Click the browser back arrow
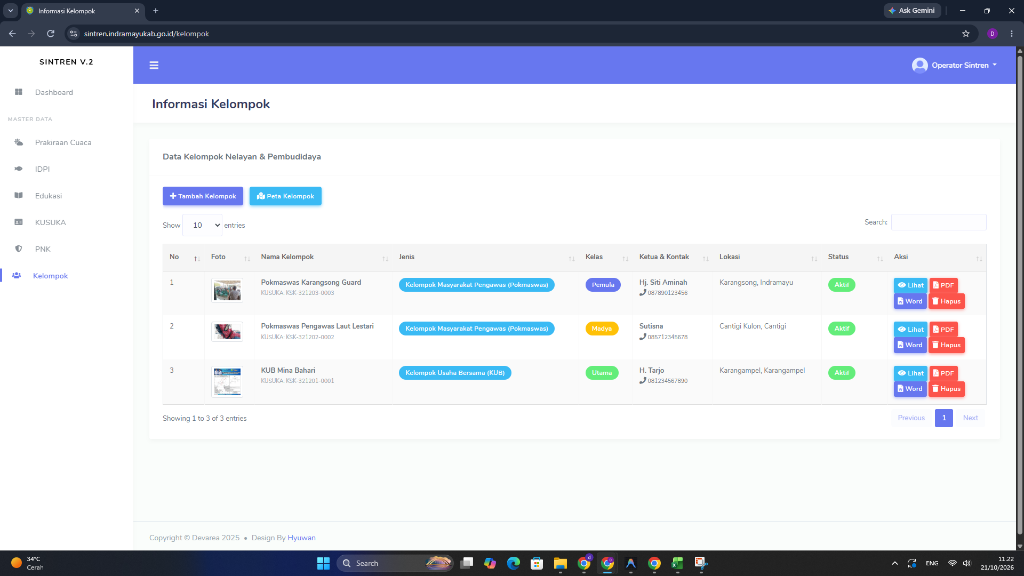This screenshot has height=576, width=1024. point(12,33)
